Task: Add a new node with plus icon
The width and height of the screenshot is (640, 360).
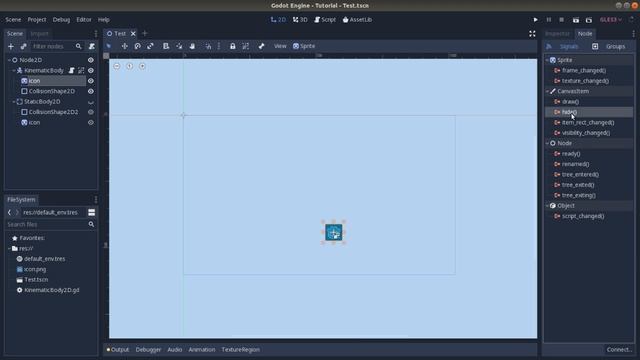Action: 11,47
